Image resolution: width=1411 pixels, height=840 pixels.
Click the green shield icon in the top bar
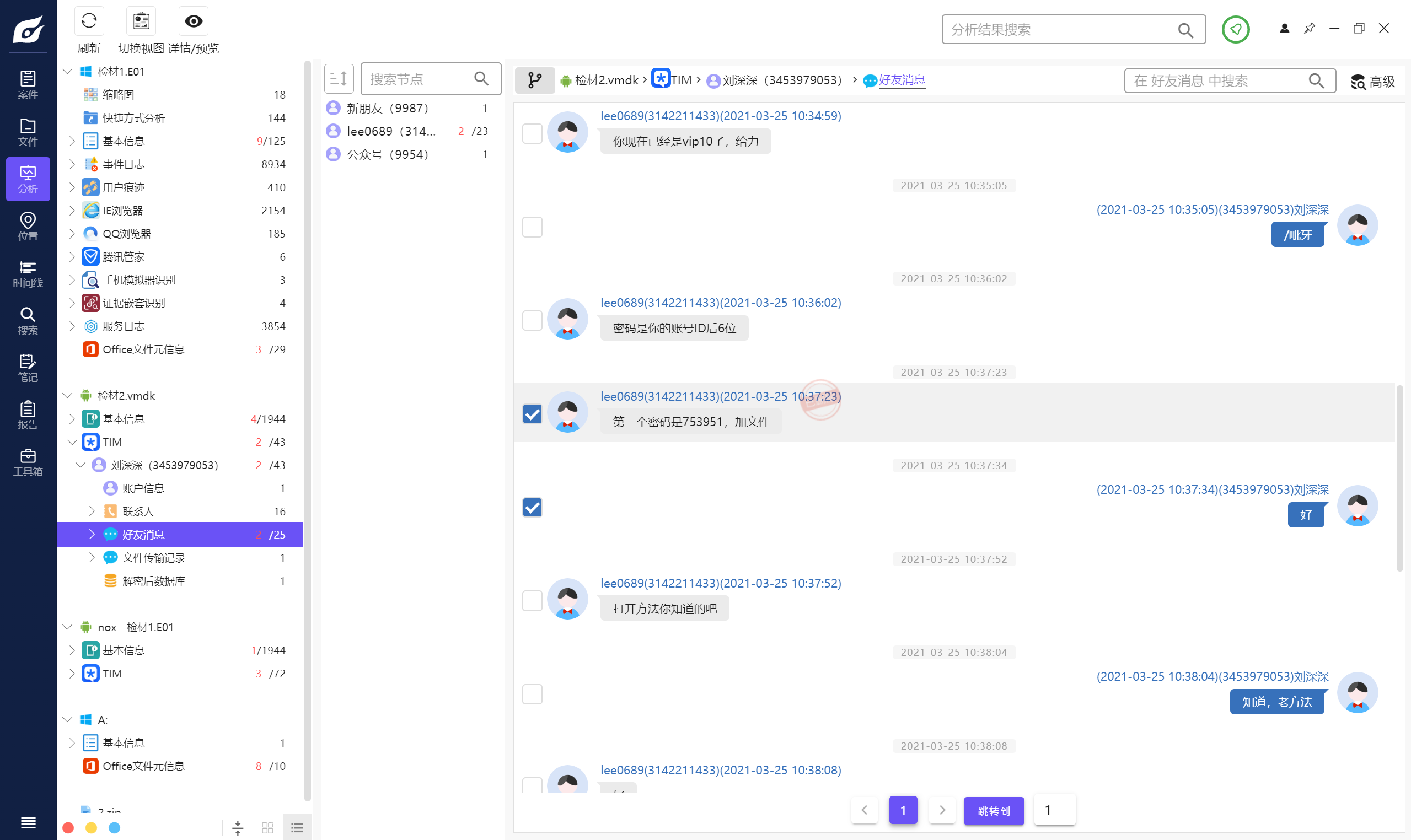pos(1235,29)
